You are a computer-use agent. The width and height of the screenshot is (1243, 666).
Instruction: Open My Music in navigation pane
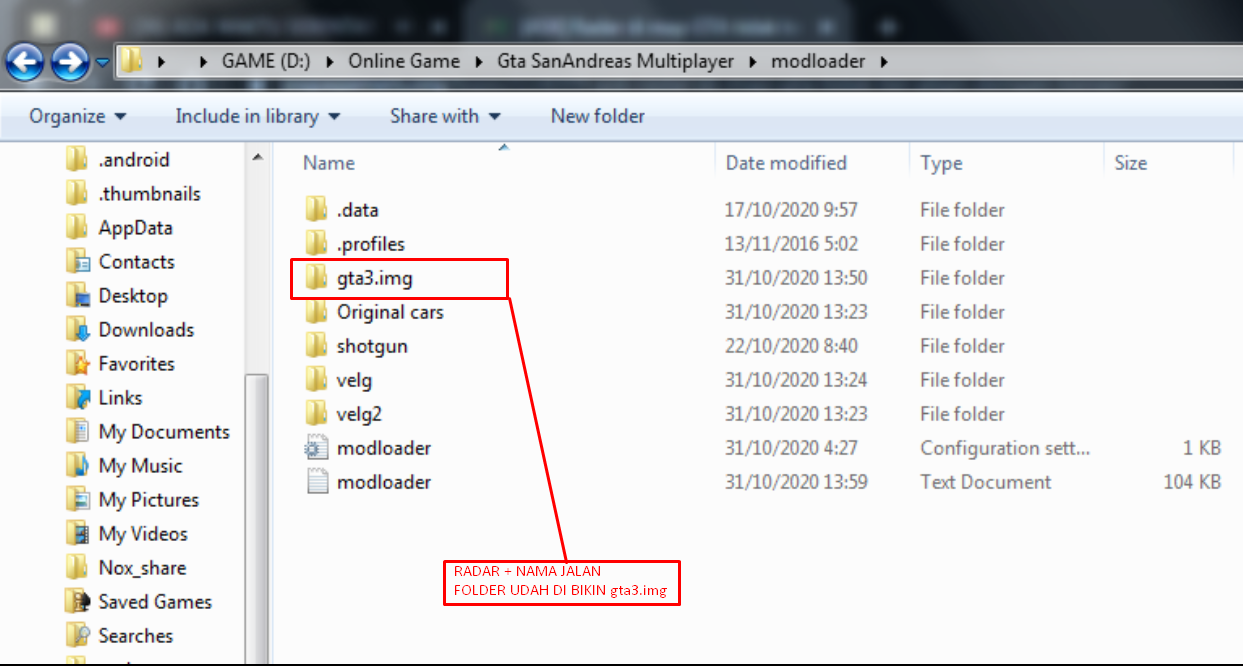[x=141, y=466]
